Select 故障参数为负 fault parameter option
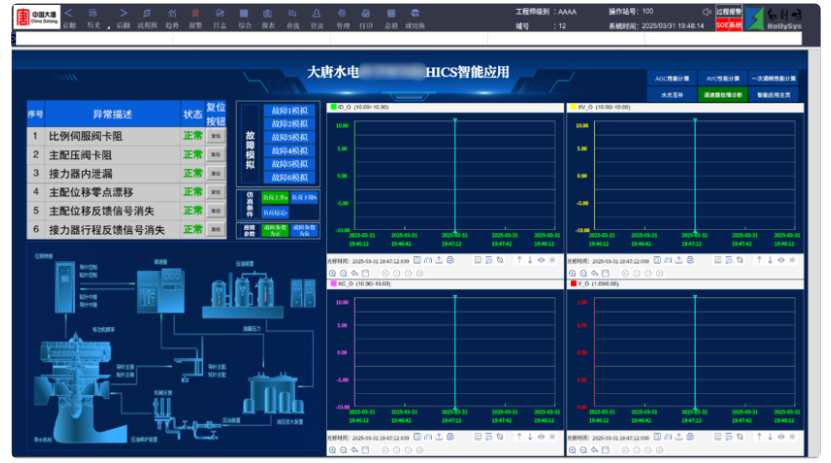 304,230
